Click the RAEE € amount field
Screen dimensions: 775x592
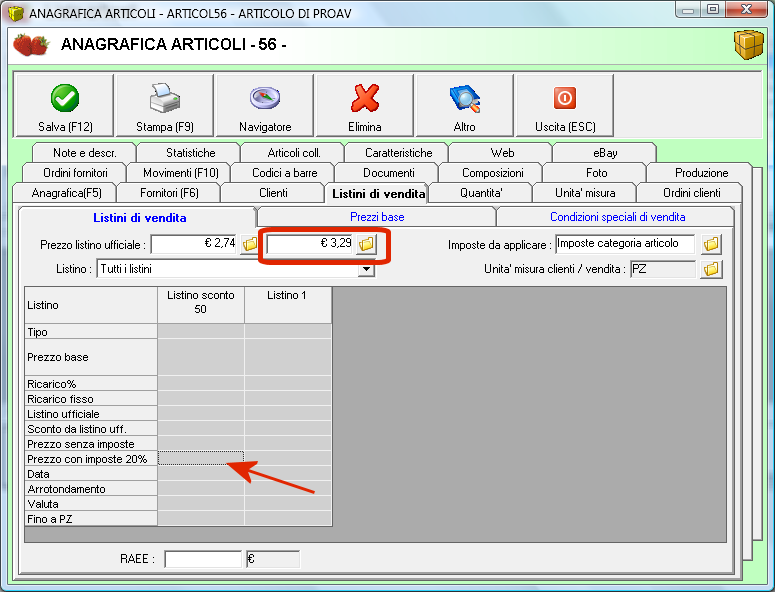pyautogui.click(x=273, y=559)
